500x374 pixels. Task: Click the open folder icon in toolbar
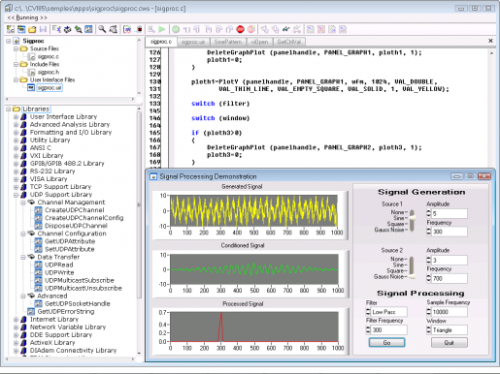[32, 29]
